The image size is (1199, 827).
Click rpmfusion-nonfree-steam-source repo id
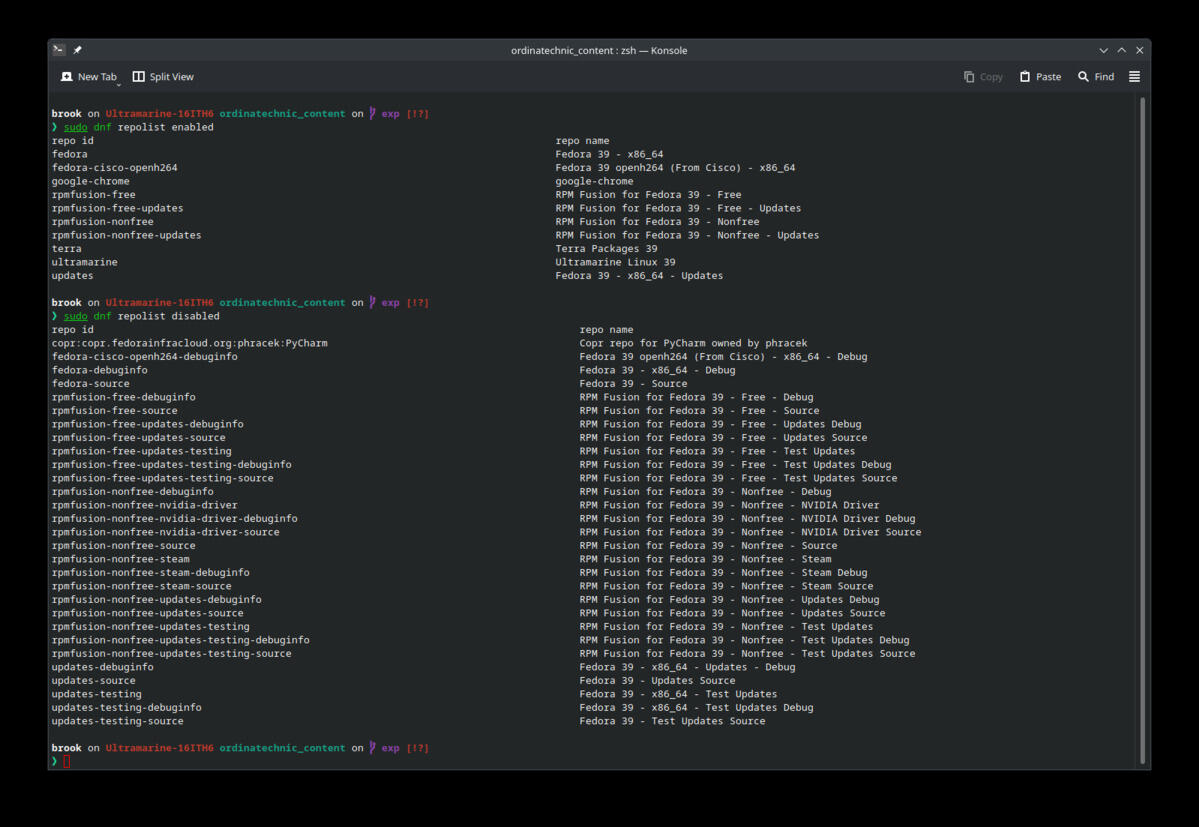(x=141, y=586)
